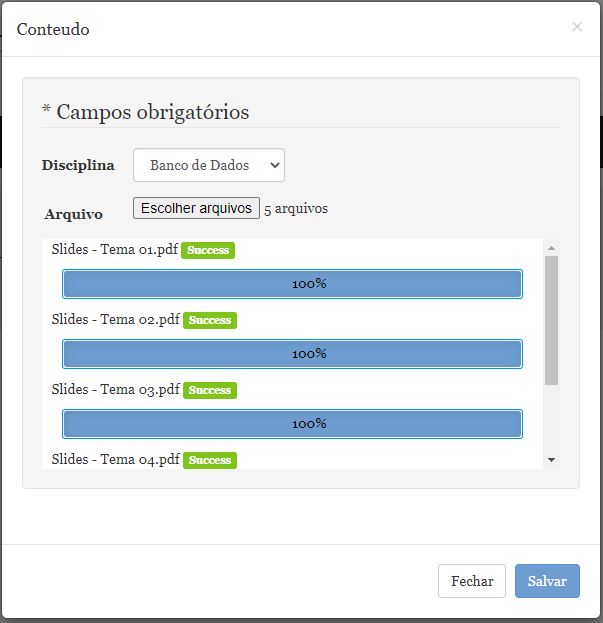Select the Slides - Tema 03.pdf file name

click(x=115, y=389)
